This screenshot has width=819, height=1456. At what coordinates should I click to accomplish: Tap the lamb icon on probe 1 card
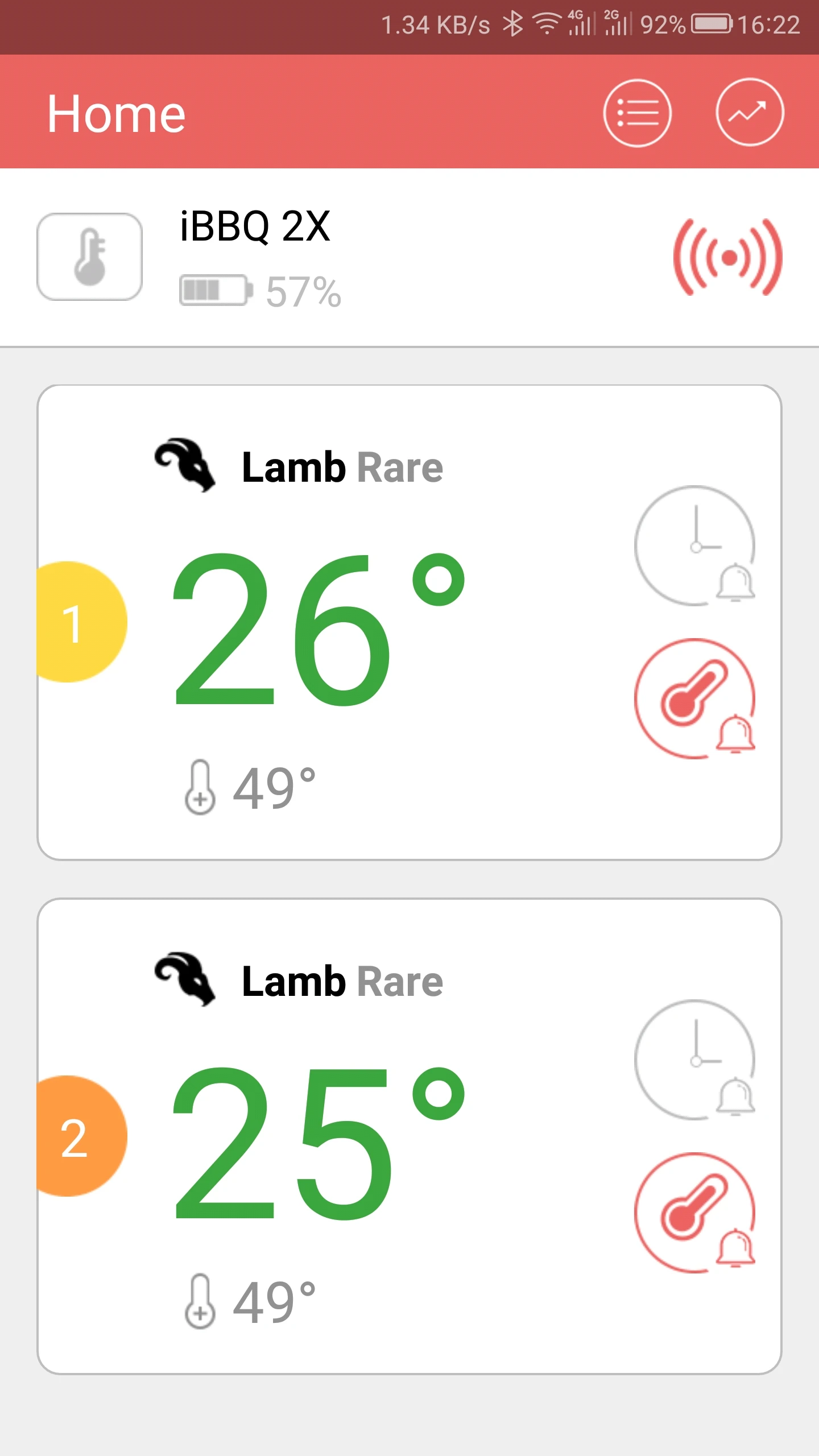185,465
